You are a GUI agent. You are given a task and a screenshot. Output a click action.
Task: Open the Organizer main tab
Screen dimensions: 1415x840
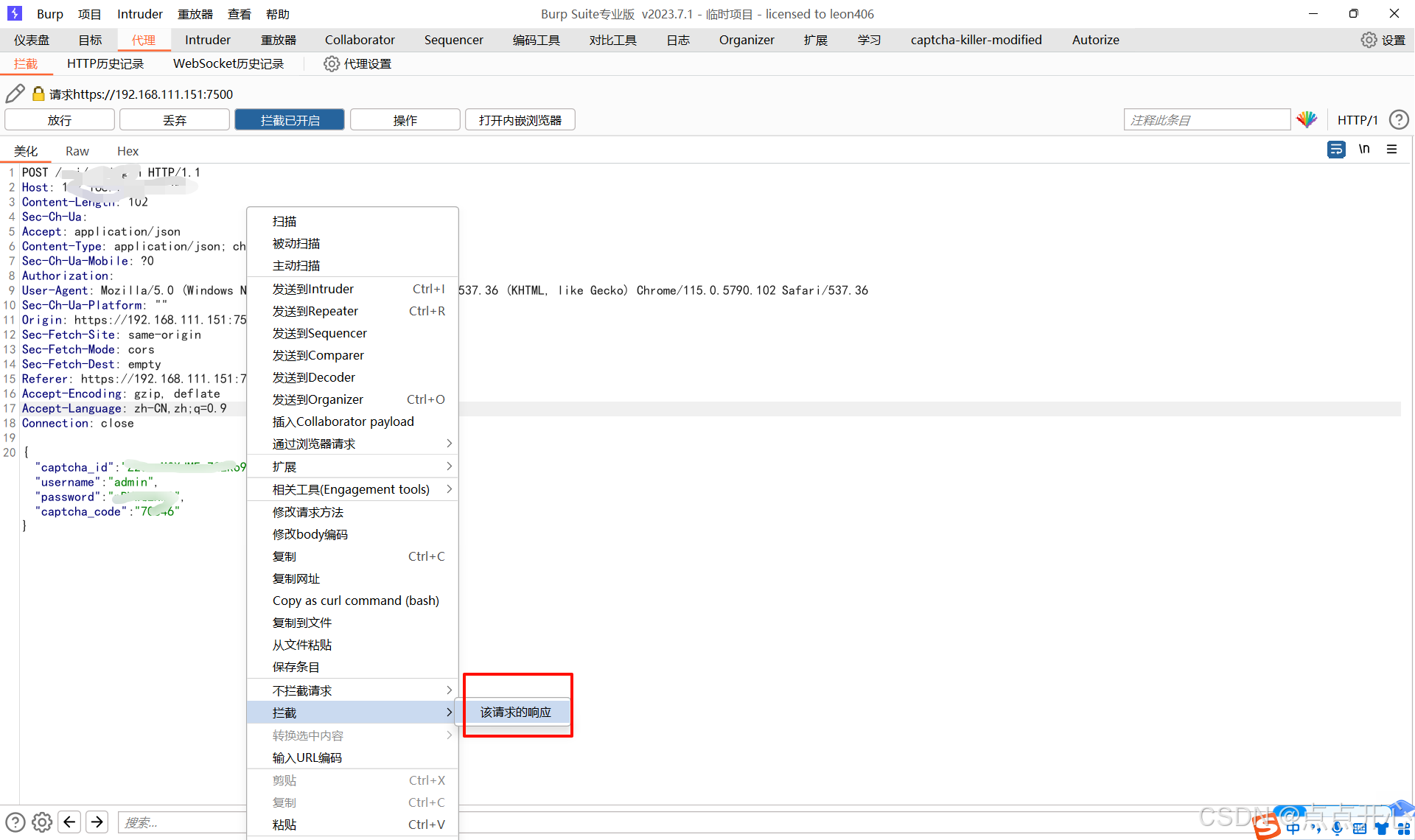click(x=747, y=40)
